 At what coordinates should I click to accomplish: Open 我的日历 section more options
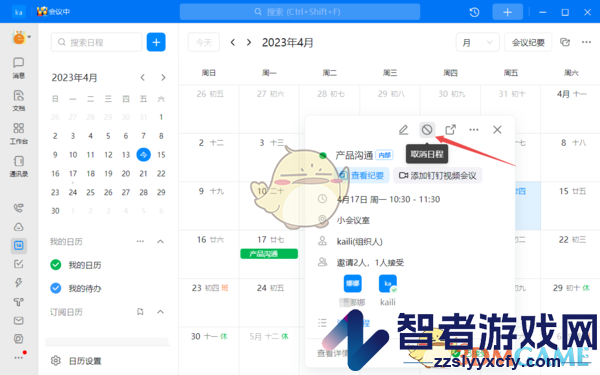pyautogui.click(x=140, y=241)
